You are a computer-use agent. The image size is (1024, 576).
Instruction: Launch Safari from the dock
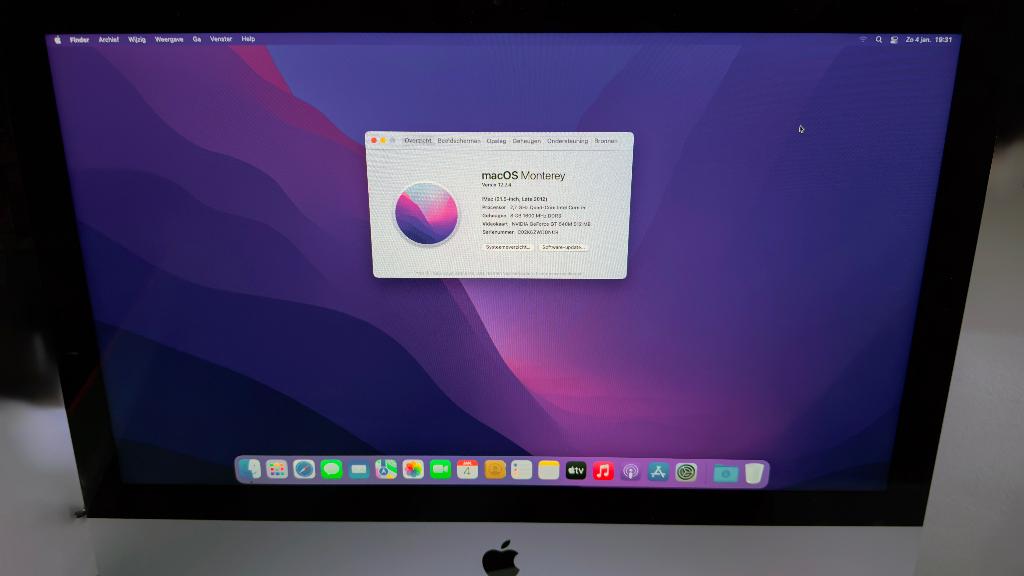[304, 469]
